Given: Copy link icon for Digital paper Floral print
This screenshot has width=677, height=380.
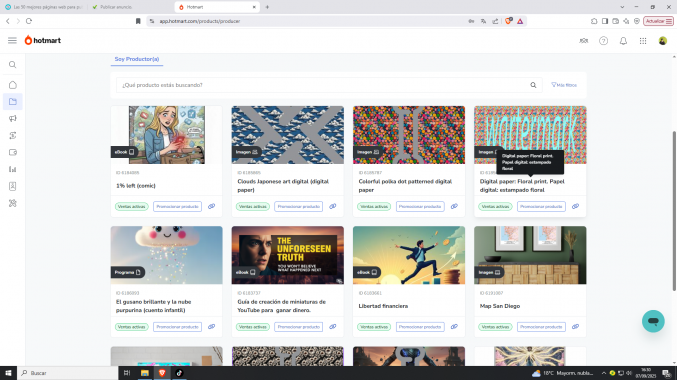Looking at the screenshot, I should click(576, 206).
